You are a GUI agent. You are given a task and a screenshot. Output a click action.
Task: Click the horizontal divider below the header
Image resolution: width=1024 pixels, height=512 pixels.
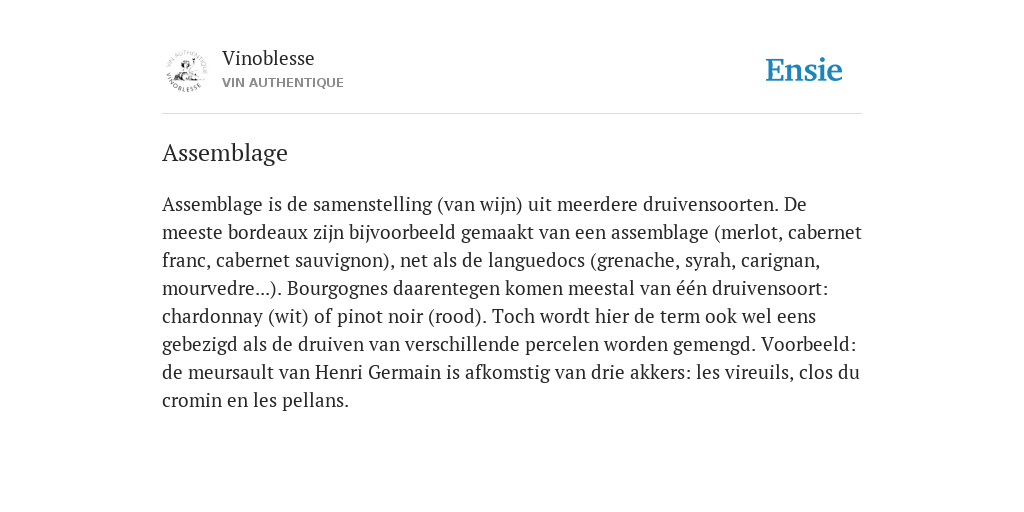(x=512, y=114)
